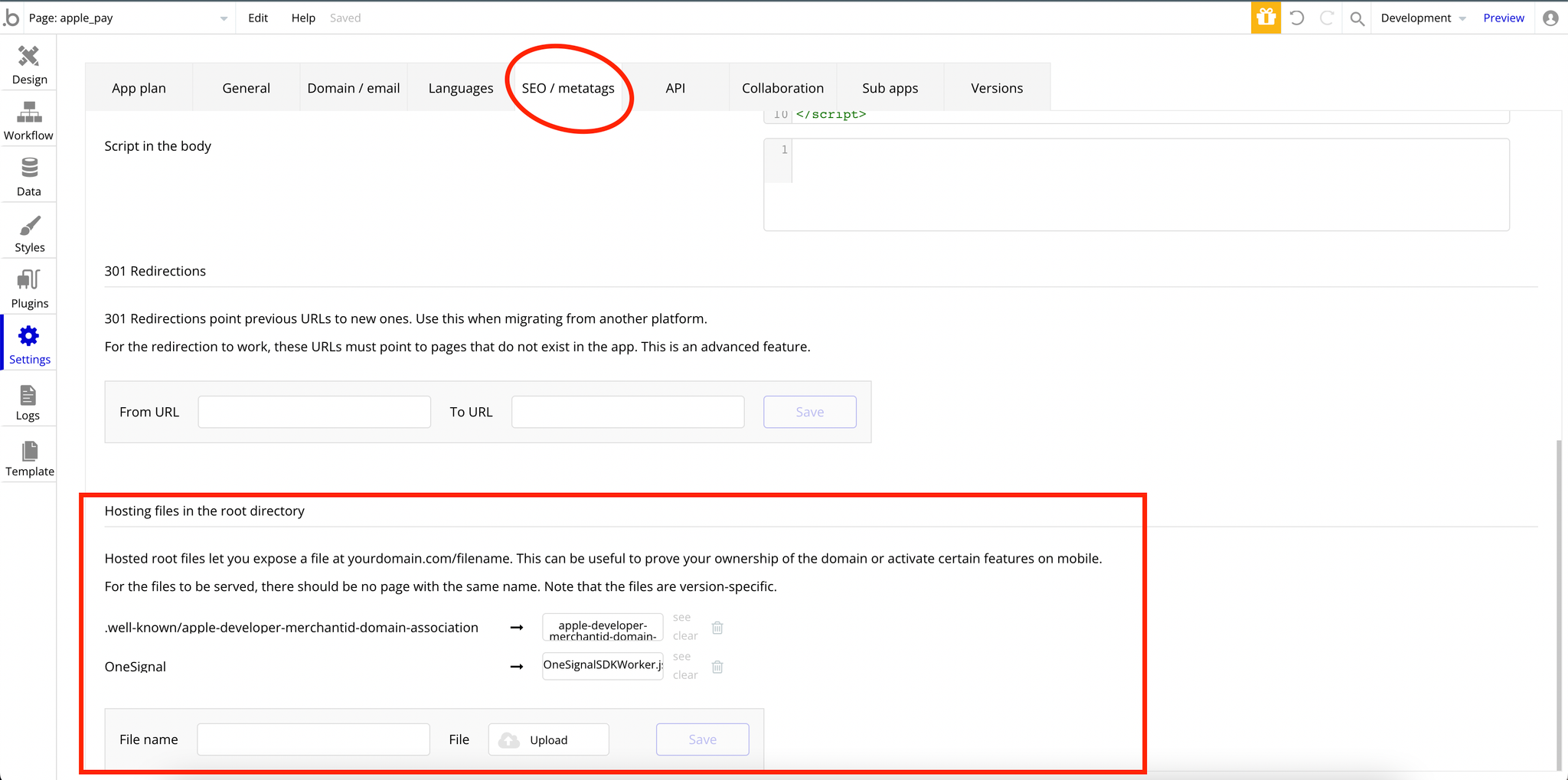Image resolution: width=1568 pixels, height=780 pixels.
Task: Open the search magnifier icon
Action: coord(1357,18)
